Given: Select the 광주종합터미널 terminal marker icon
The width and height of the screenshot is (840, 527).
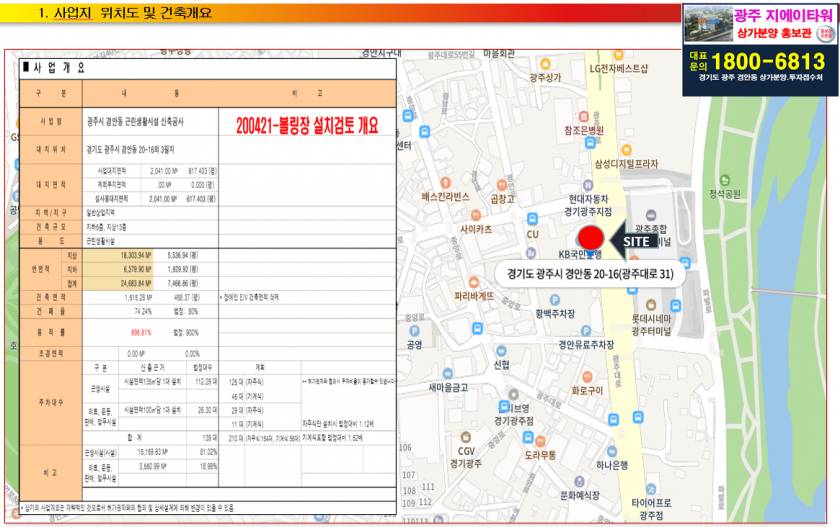Looking at the screenshot, I should [x=650, y=216].
